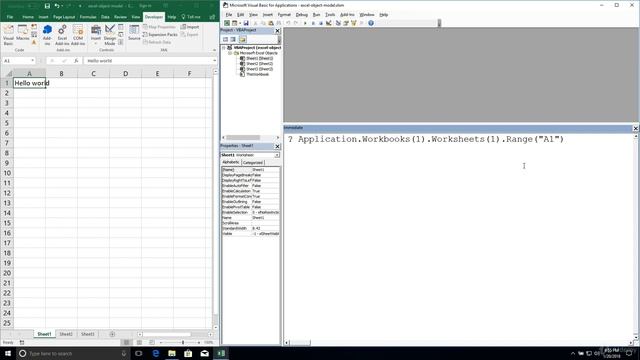The image size is (640, 360).
Task: Switch to Alphabetic tab in Properties
Action: [231, 162]
